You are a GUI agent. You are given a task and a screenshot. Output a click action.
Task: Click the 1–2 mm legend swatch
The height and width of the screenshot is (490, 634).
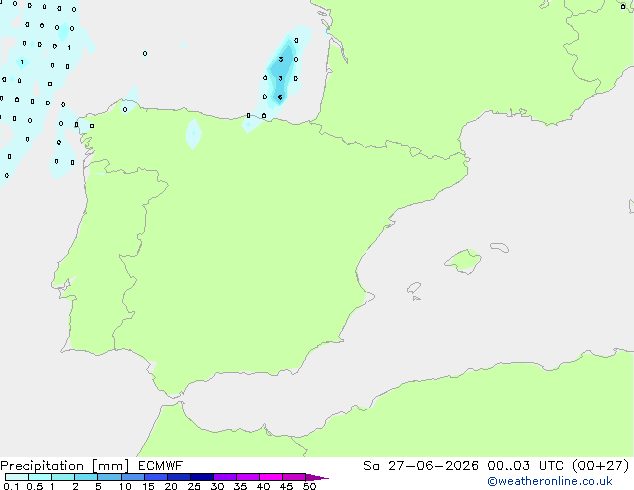63,477
